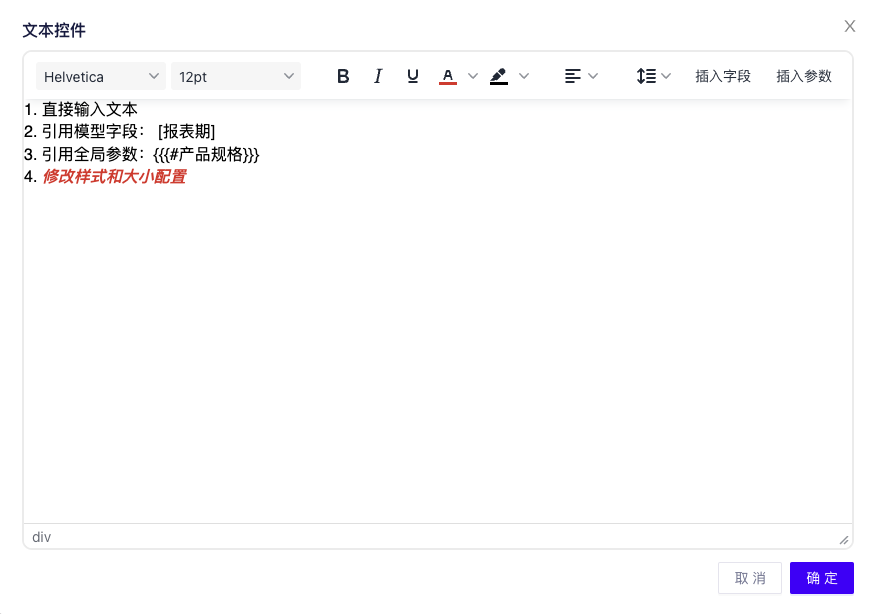Open the Helvetica font family dropdown
Image resolution: width=873 pixels, height=614 pixels.
[x=101, y=76]
